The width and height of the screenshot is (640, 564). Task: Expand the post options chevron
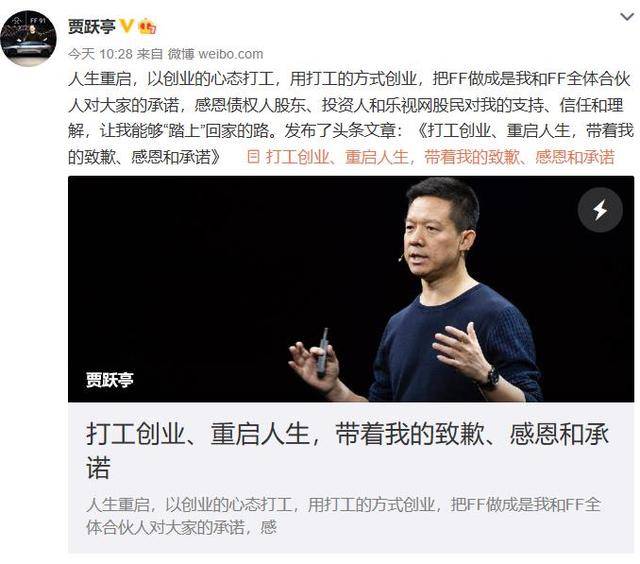627,17
